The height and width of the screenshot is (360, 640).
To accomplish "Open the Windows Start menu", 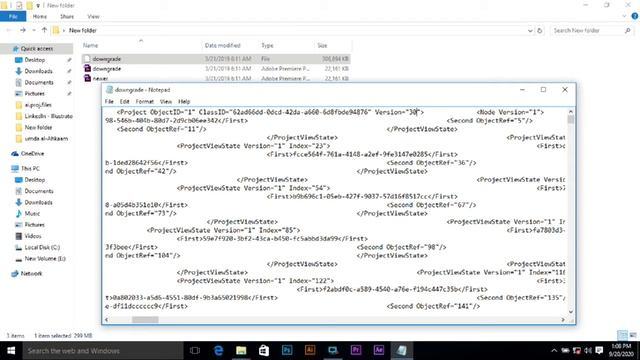I will pyautogui.click(x=11, y=351).
